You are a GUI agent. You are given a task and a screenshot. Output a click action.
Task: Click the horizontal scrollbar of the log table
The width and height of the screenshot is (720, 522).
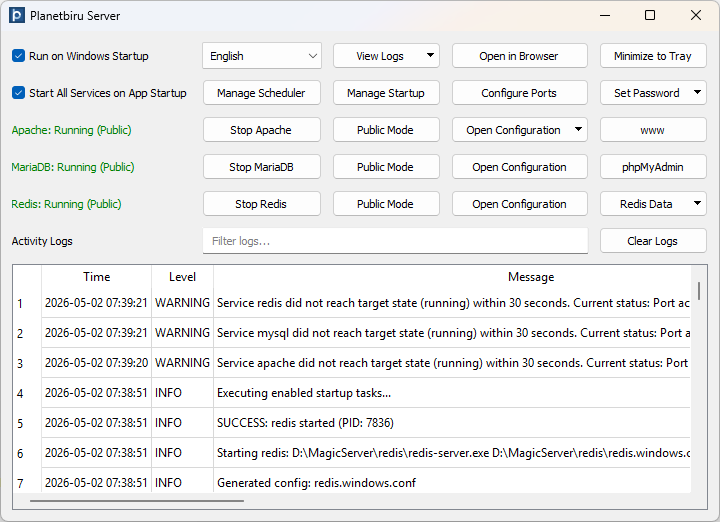click(137, 501)
